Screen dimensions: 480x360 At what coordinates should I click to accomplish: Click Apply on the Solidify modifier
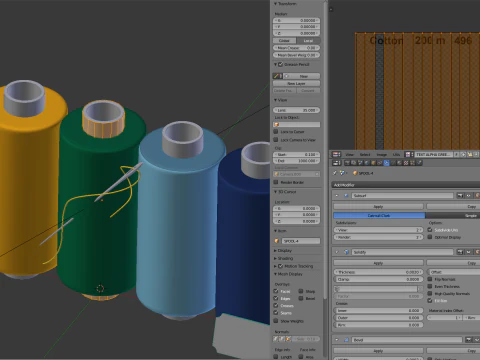pyautogui.click(x=378, y=263)
